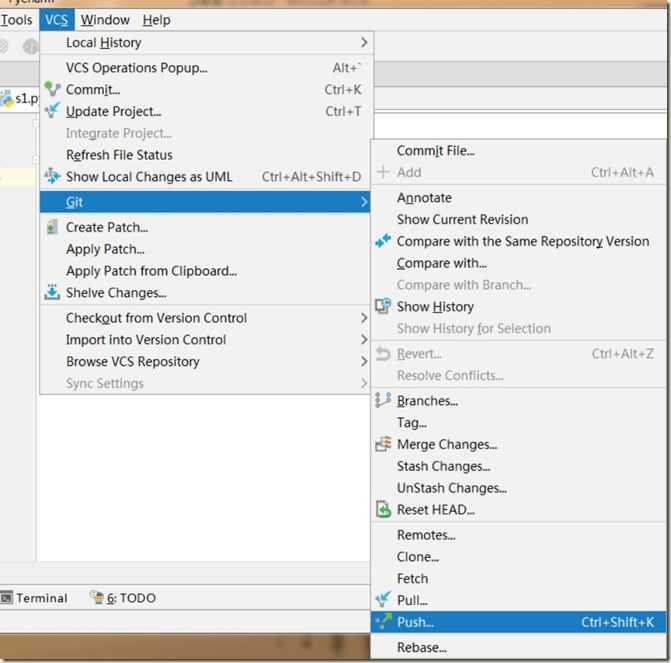Open the Tools menu
Screen dimensions: 671x663
(x=16, y=20)
